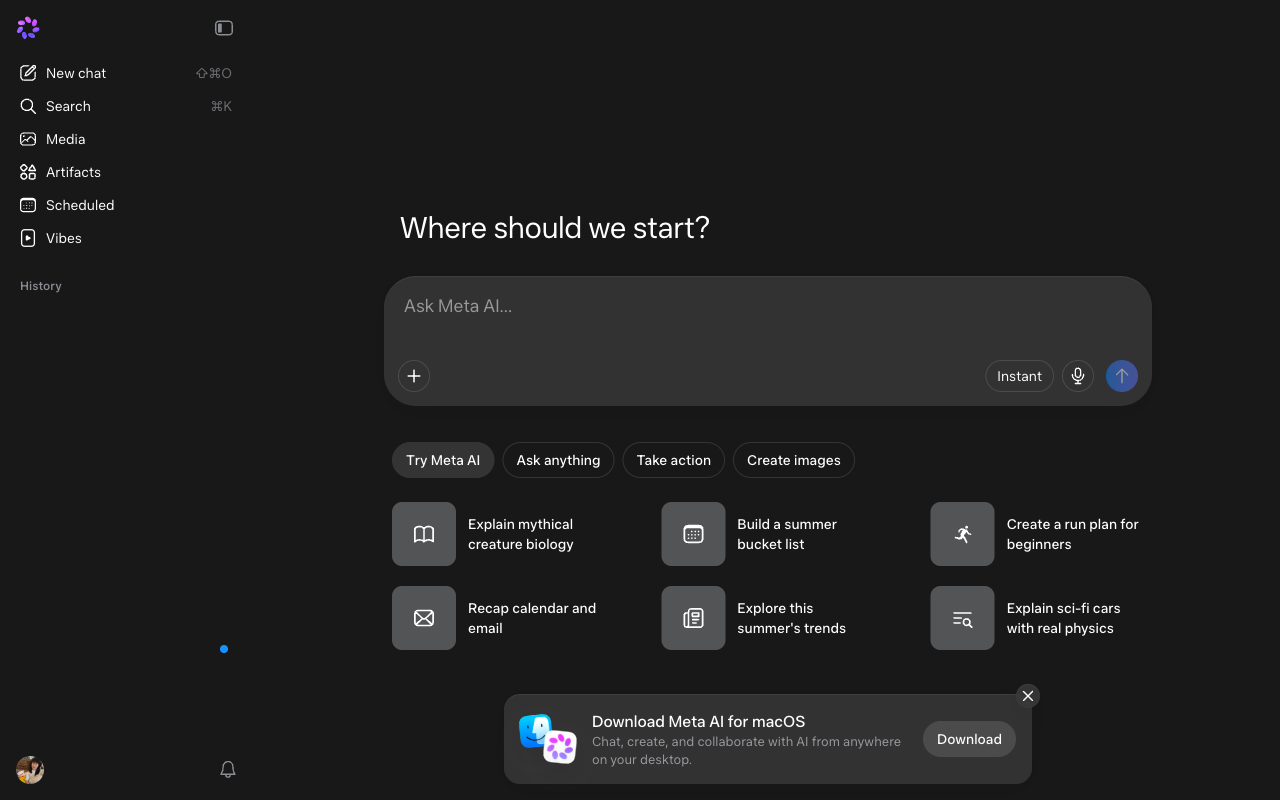Click the send arrow button
This screenshot has height=800, width=1280.
[x=1122, y=376]
